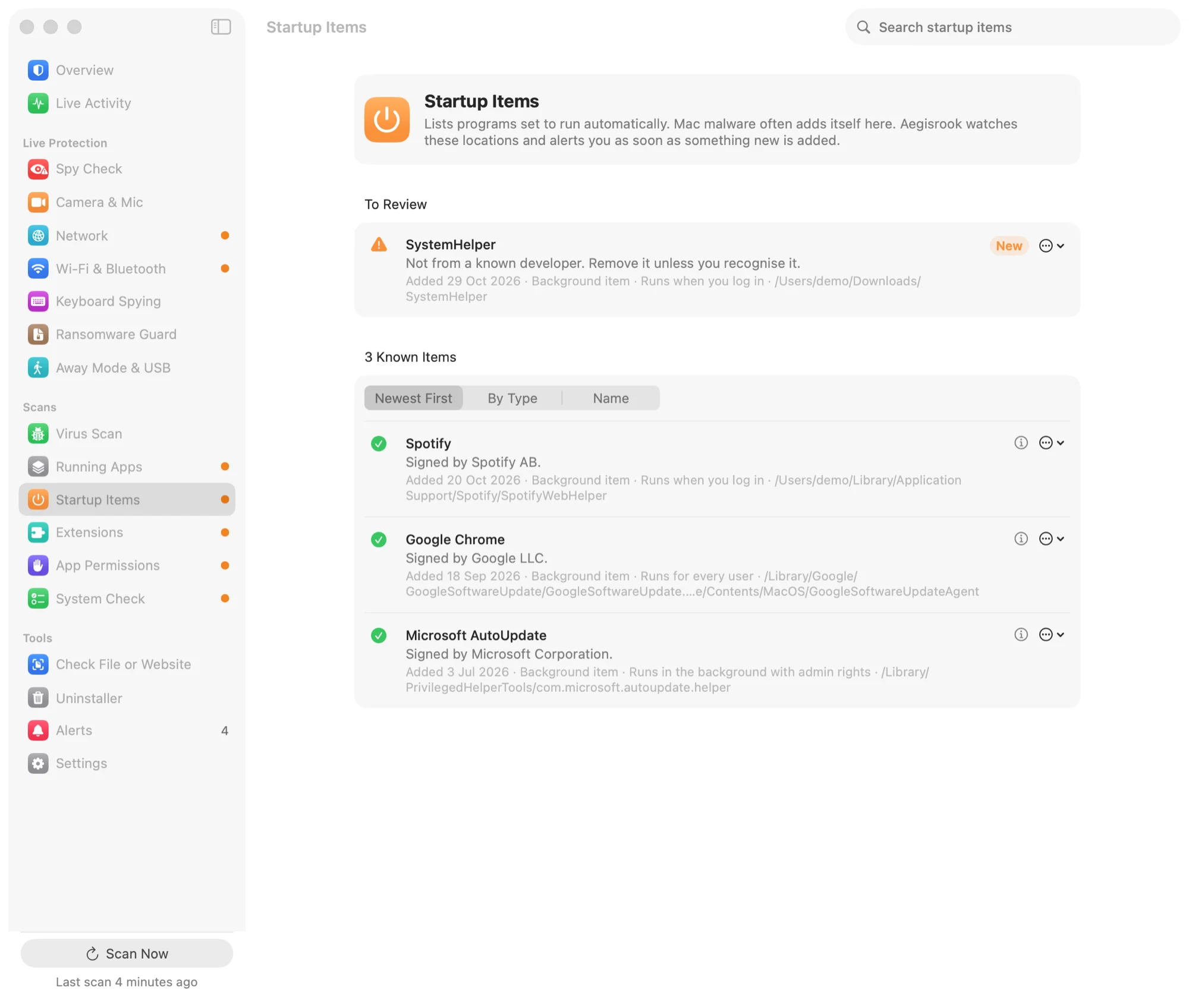The width and height of the screenshot is (1189, 1008).
Task: Open Uninstaller trash icon
Action: click(38, 698)
